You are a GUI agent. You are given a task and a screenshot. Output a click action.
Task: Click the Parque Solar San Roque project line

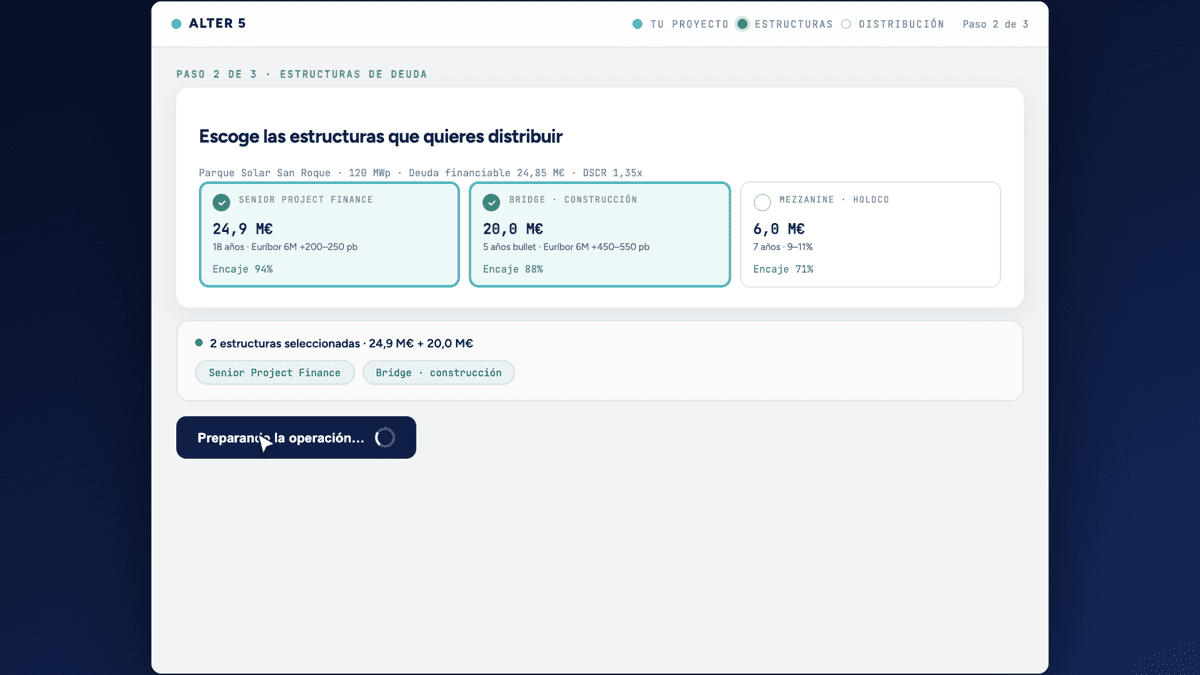tap(421, 173)
